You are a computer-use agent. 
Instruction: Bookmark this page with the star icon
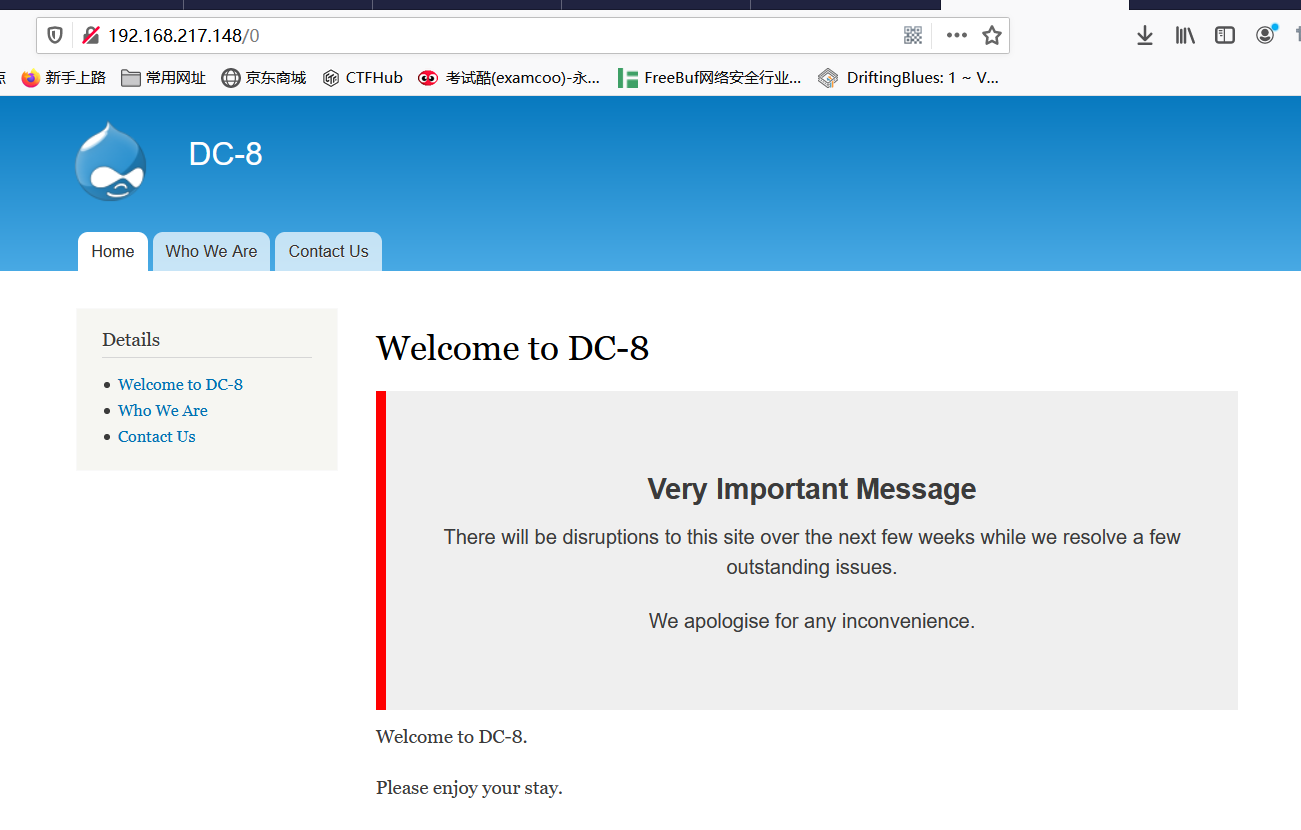pos(992,36)
